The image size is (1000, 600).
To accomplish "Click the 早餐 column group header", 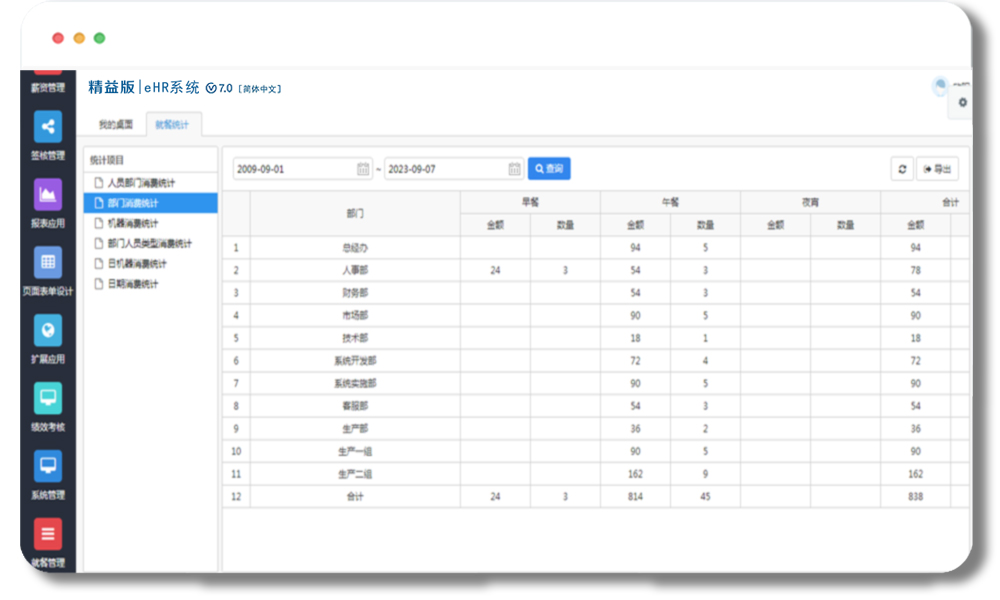I will tap(530, 202).
